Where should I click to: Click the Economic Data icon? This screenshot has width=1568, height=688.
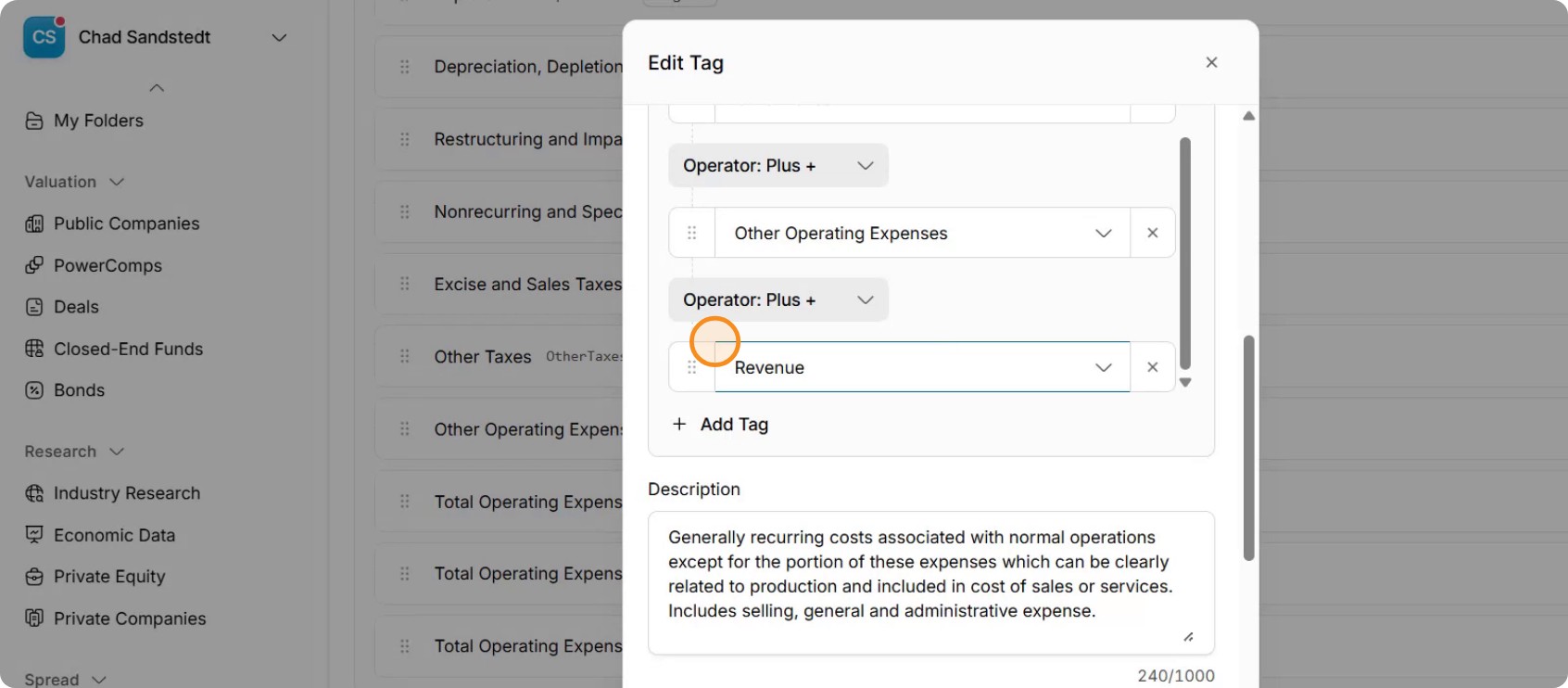coord(34,535)
